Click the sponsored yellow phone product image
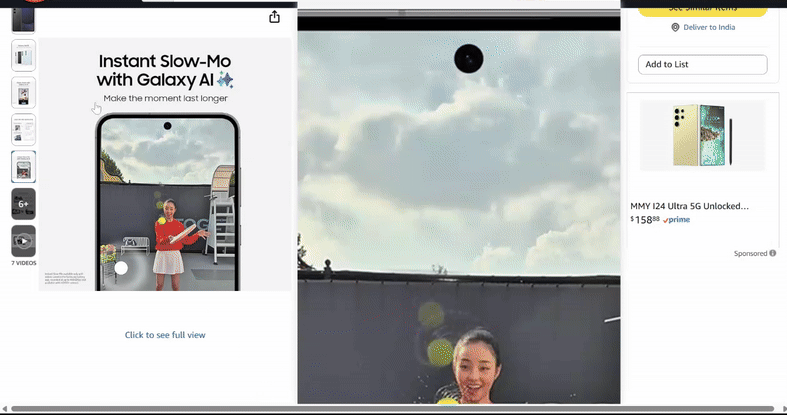 tap(702, 135)
